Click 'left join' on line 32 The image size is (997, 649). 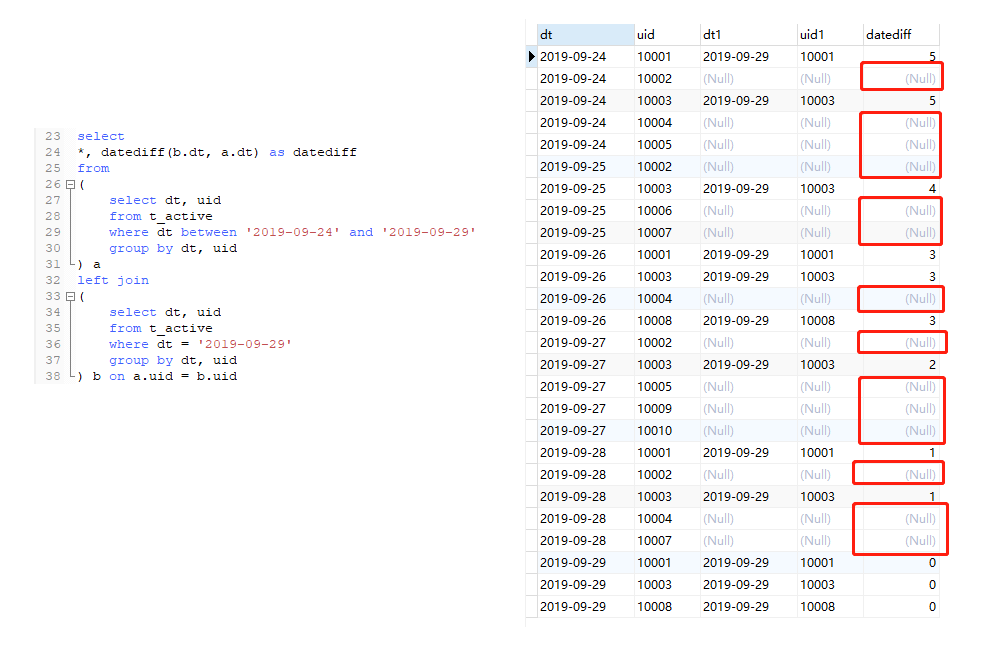(113, 280)
